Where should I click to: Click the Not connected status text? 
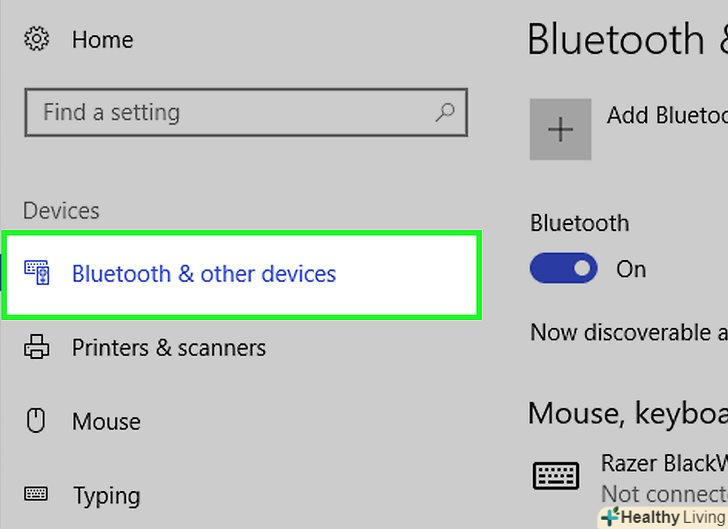click(663, 494)
